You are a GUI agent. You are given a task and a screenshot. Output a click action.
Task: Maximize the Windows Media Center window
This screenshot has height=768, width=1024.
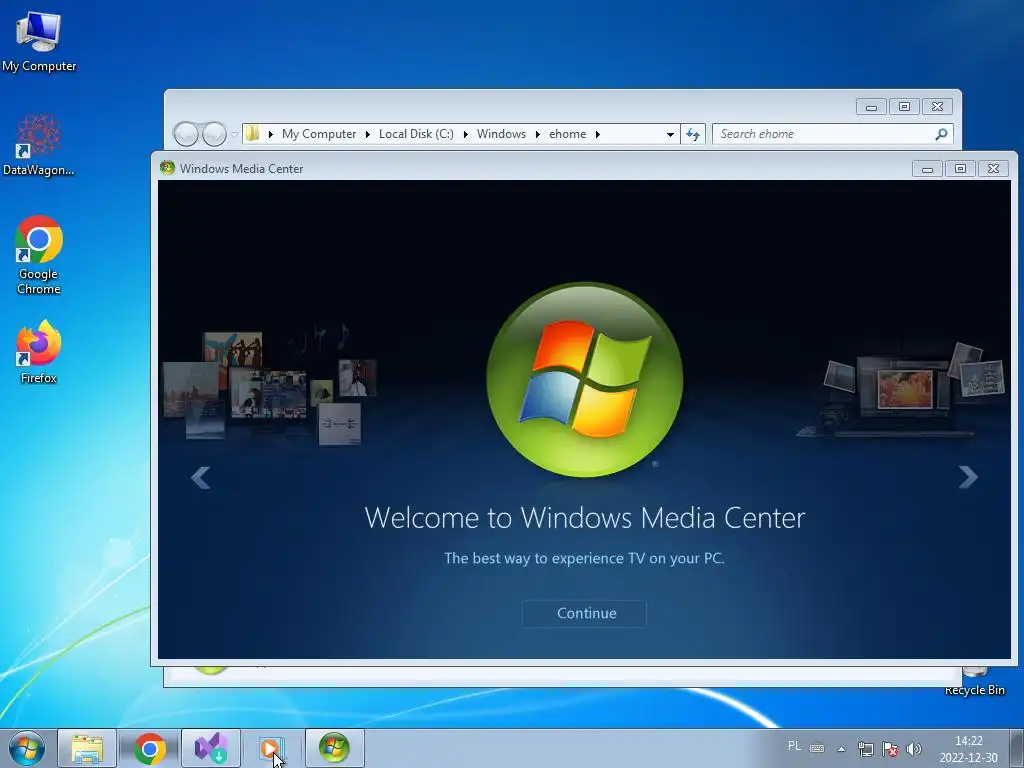pos(960,168)
